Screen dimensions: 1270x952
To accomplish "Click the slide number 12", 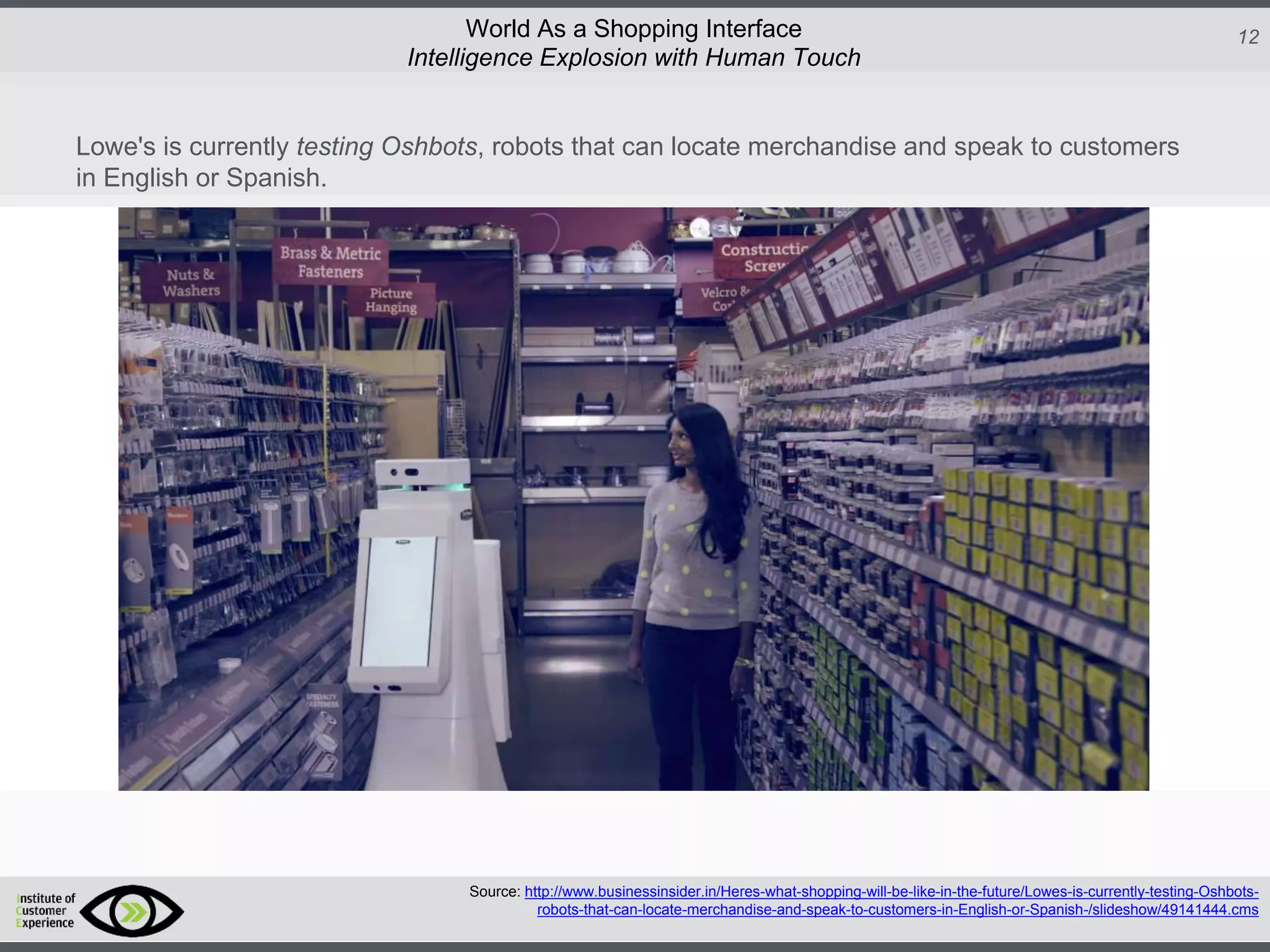I will [x=1248, y=37].
